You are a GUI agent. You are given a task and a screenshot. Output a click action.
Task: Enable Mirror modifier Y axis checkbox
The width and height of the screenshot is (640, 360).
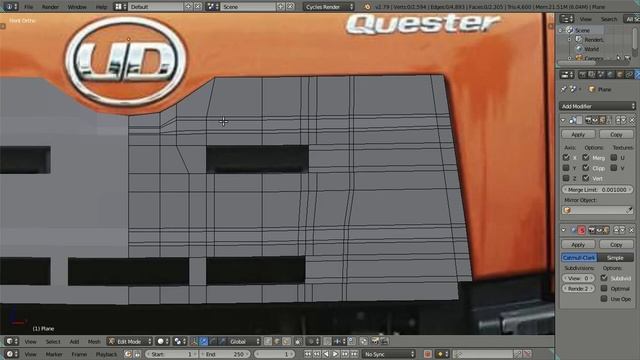(x=566, y=168)
